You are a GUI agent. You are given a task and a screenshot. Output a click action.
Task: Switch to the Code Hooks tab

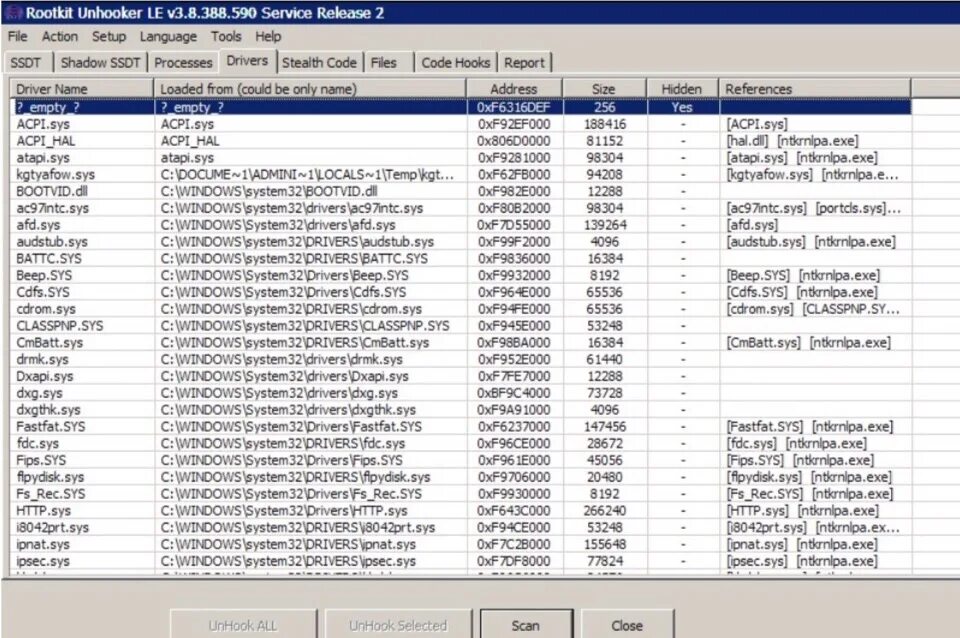click(x=456, y=62)
